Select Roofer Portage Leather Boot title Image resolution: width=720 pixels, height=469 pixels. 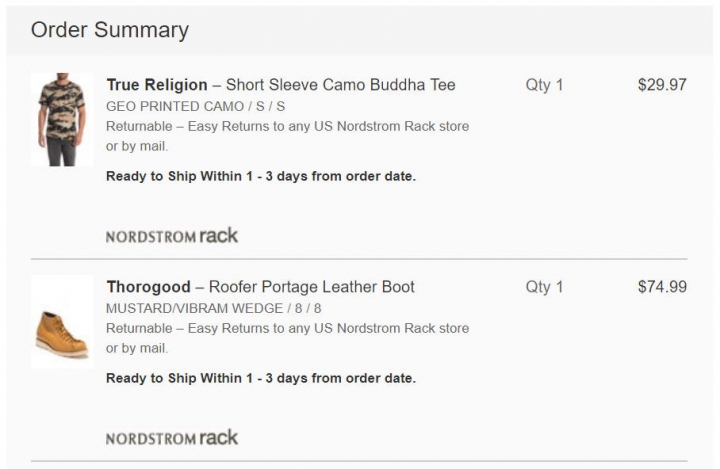[x=311, y=287]
